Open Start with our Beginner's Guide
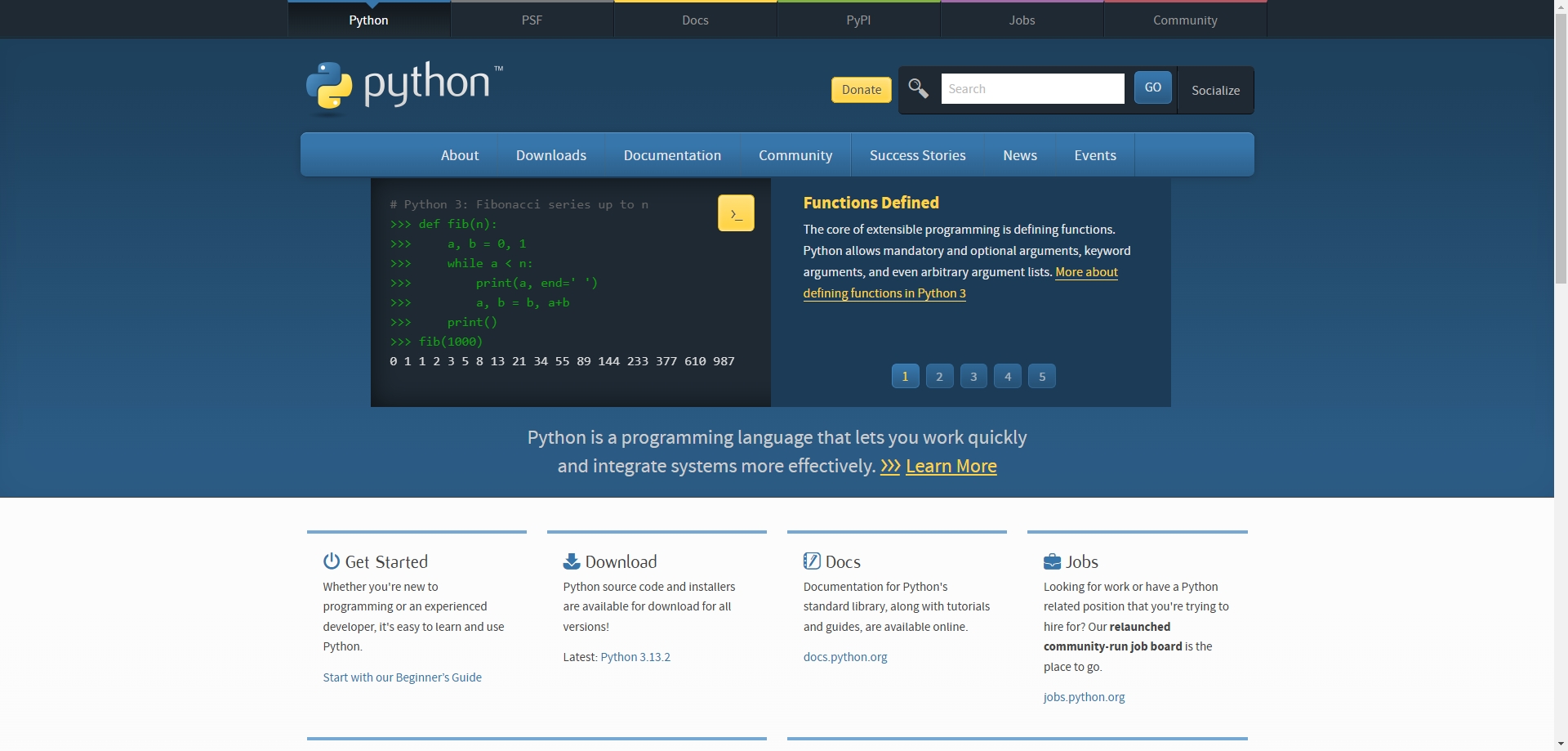 (402, 677)
